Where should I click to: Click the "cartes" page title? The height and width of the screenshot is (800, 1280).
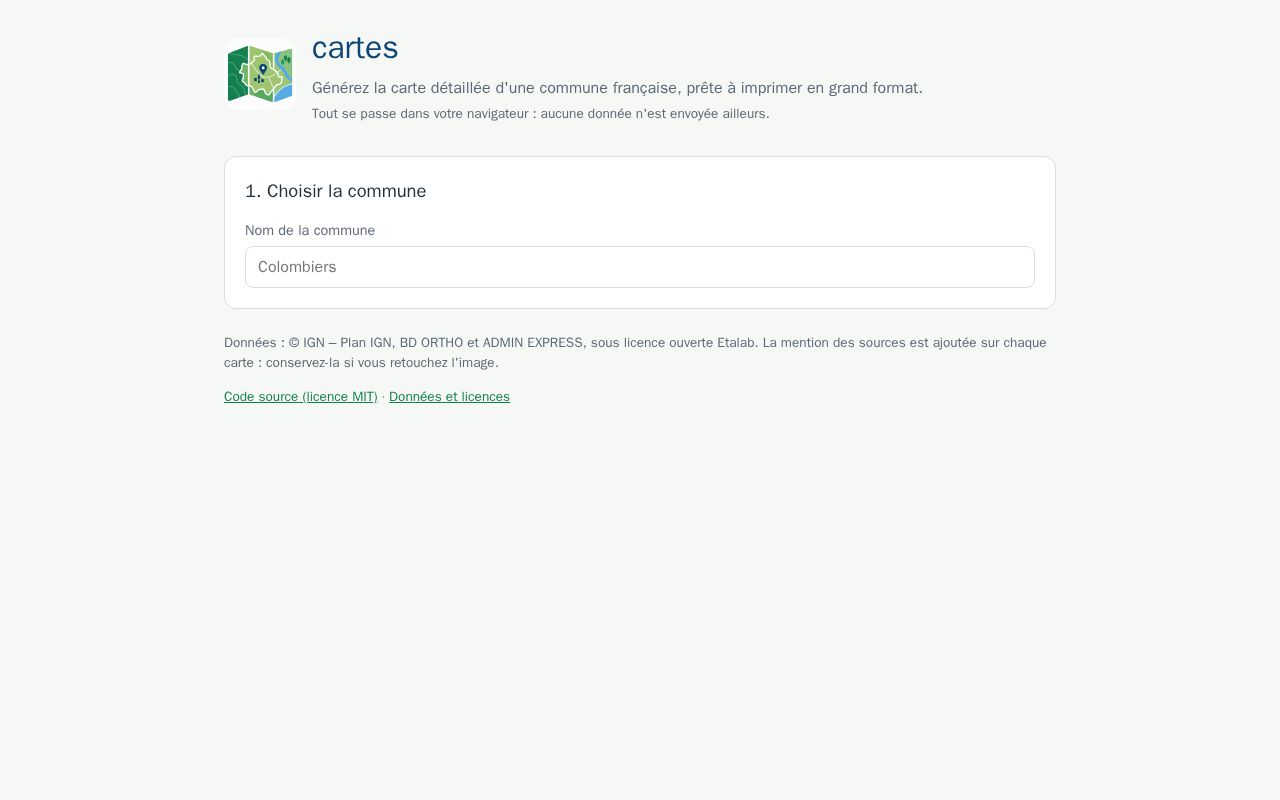pos(355,47)
